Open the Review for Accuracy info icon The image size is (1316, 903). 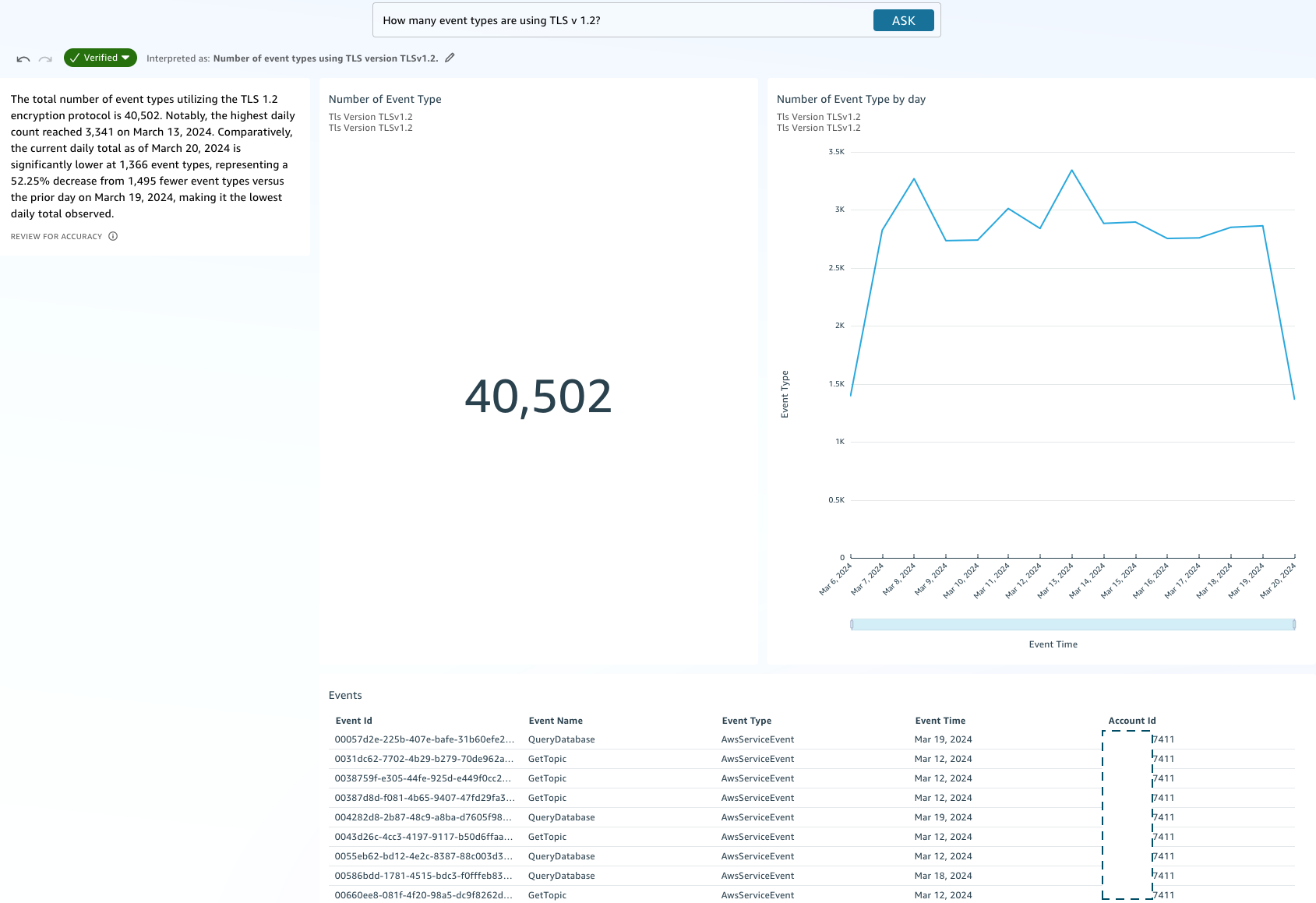point(113,236)
